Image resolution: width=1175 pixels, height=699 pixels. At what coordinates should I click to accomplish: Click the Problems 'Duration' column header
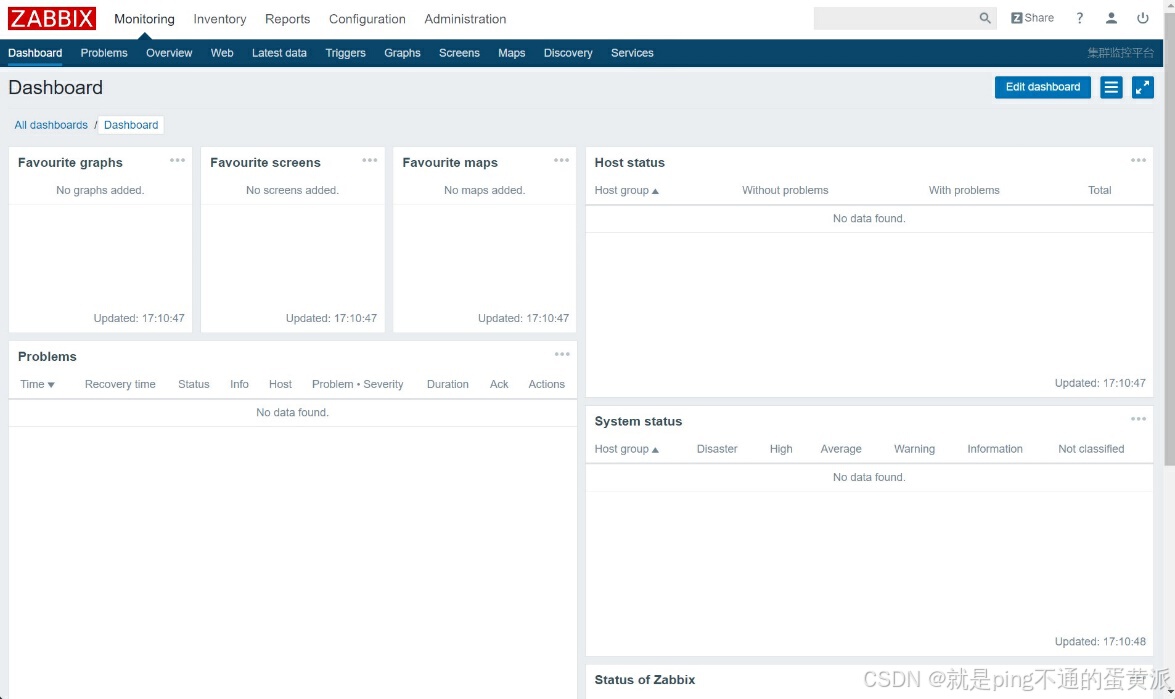(x=448, y=384)
